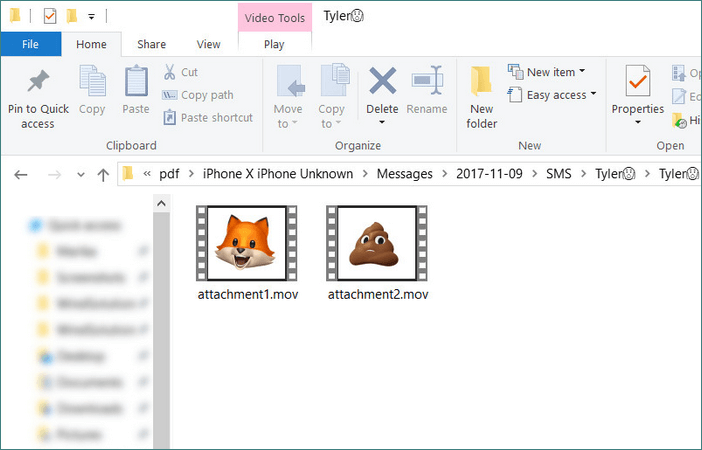This screenshot has width=702, height=450.
Task: Choose Paste shortcut option
Action: click(208, 118)
